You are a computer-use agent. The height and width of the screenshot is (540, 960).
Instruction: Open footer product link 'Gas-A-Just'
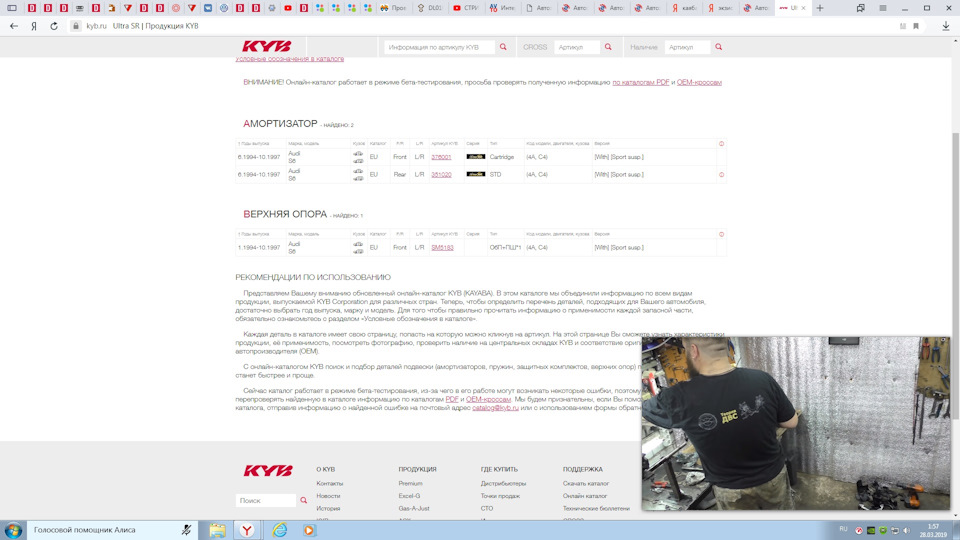point(414,509)
